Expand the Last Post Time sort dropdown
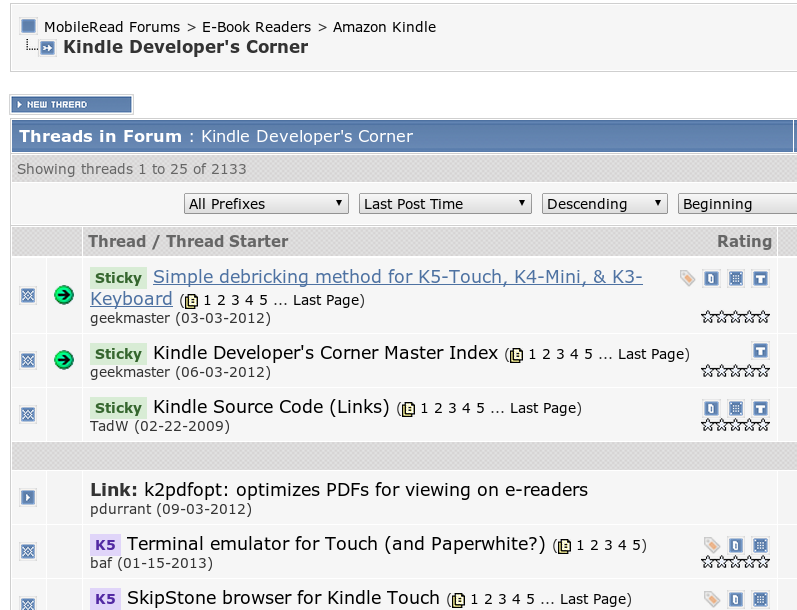The width and height of the screenshot is (797, 610). pyautogui.click(x=445, y=204)
